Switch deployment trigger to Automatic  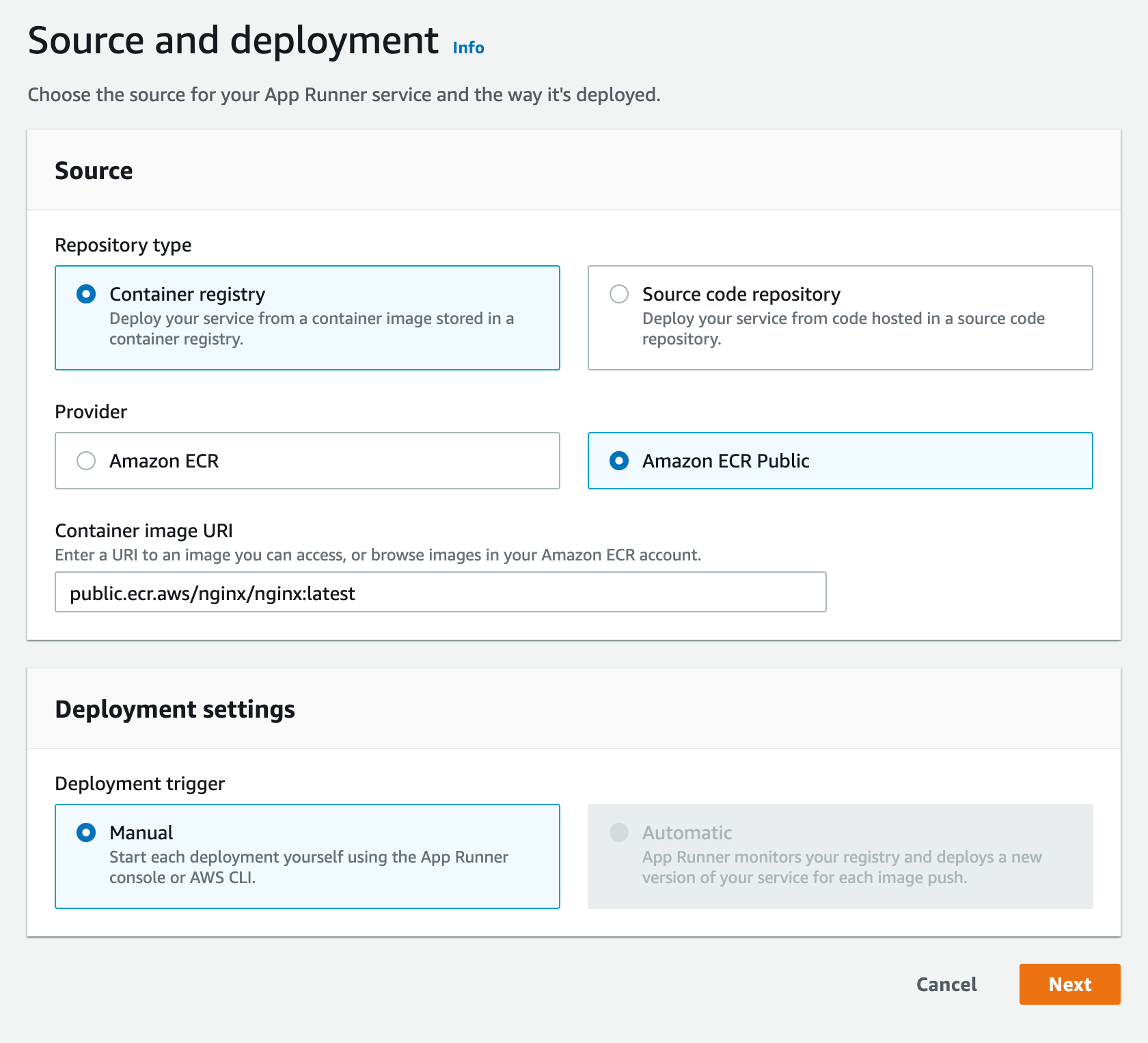point(620,832)
